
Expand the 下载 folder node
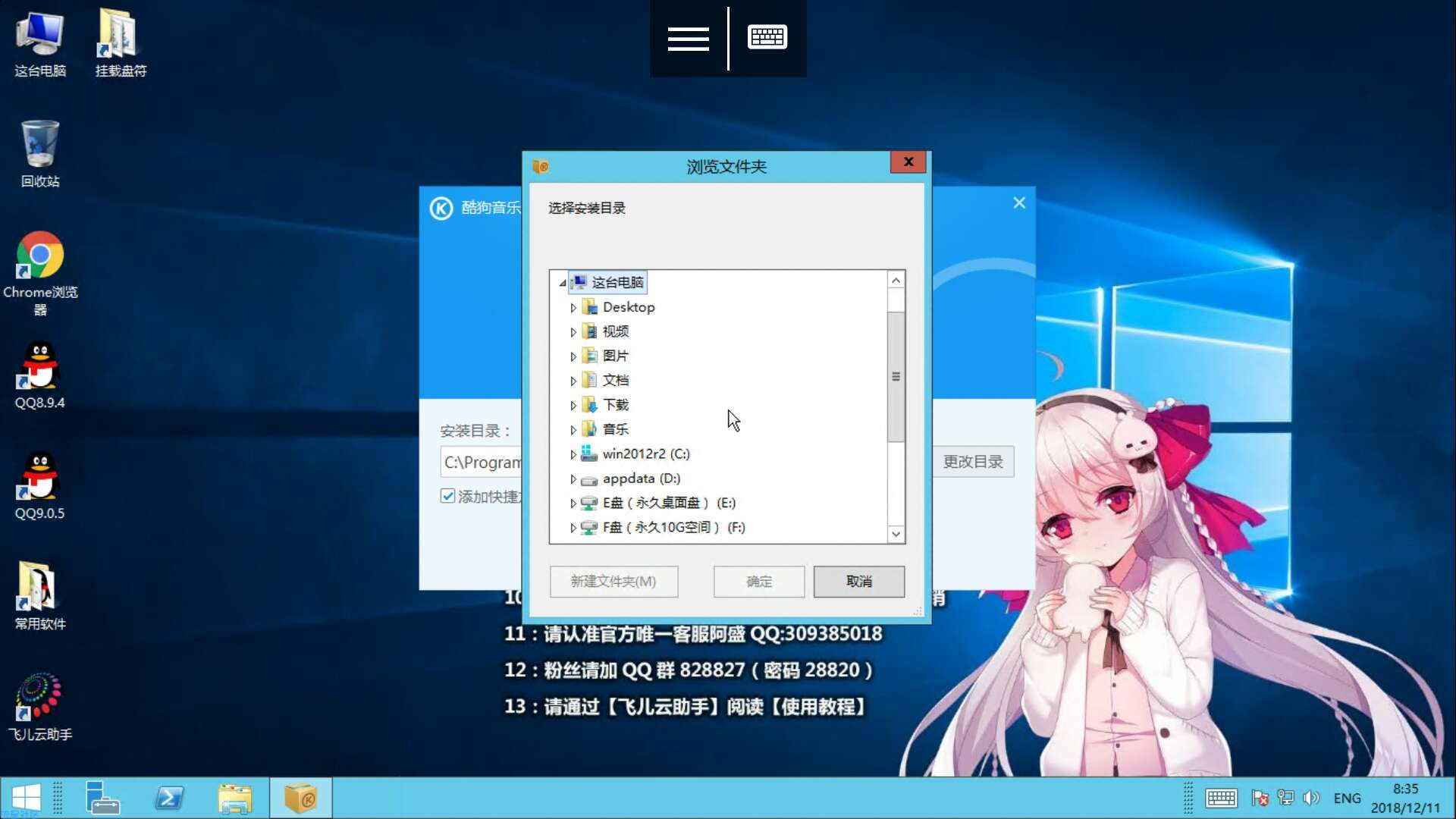pyautogui.click(x=573, y=406)
